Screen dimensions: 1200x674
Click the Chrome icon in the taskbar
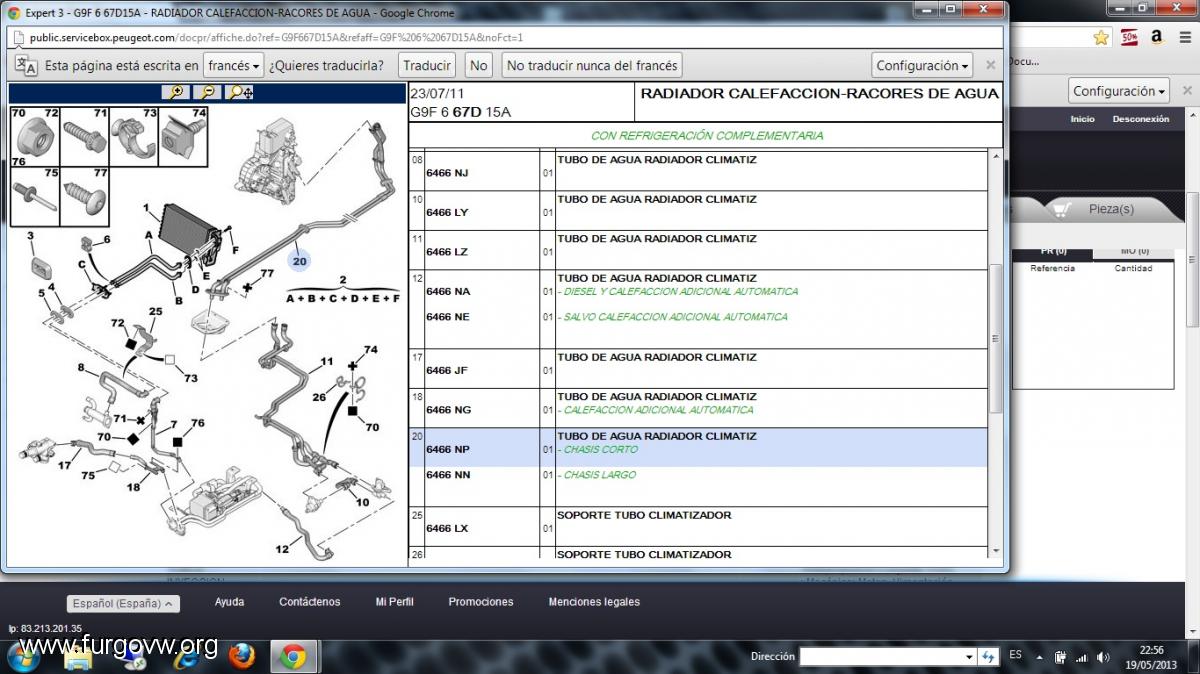pos(293,656)
